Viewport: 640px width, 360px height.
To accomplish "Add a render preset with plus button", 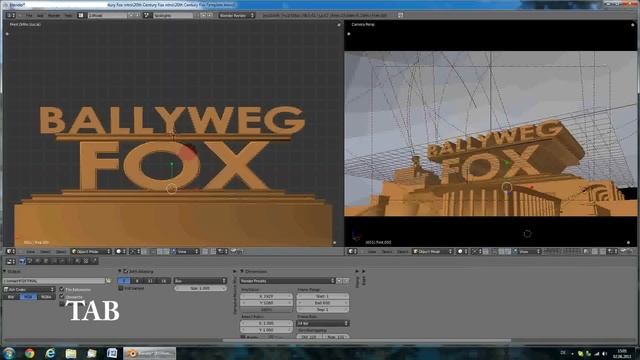I will [339, 281].
